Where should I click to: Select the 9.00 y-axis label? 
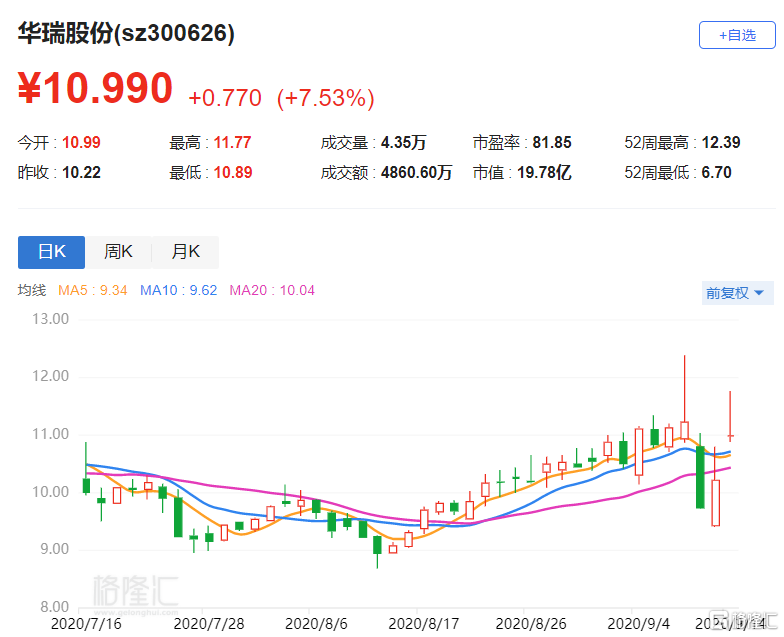point(54,549)
